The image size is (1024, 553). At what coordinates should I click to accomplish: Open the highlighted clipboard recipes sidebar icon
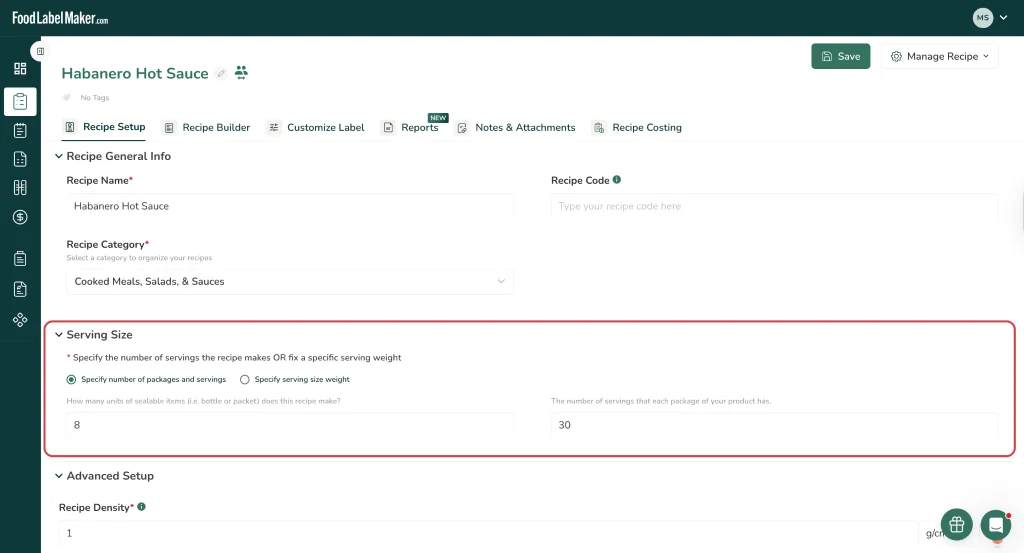[x=20, y=102]
